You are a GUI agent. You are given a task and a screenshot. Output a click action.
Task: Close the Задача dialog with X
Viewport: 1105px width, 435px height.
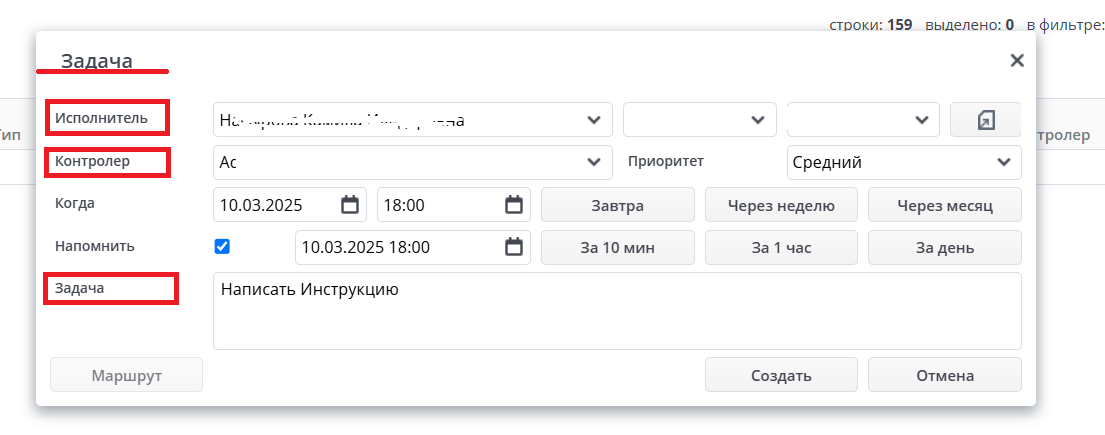[x=1017, y=60]
